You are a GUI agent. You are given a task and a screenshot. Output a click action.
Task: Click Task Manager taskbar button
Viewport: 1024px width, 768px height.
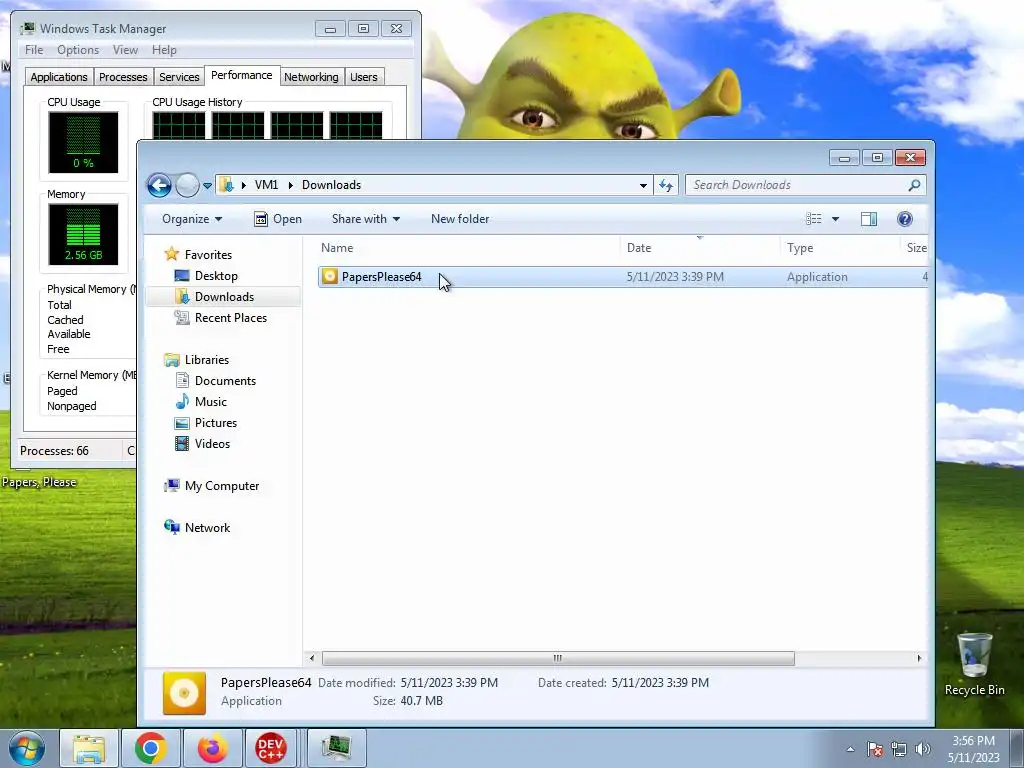tap(336, 748)
